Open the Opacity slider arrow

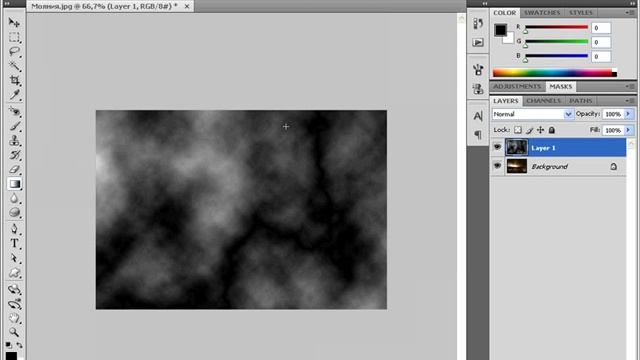629,114
